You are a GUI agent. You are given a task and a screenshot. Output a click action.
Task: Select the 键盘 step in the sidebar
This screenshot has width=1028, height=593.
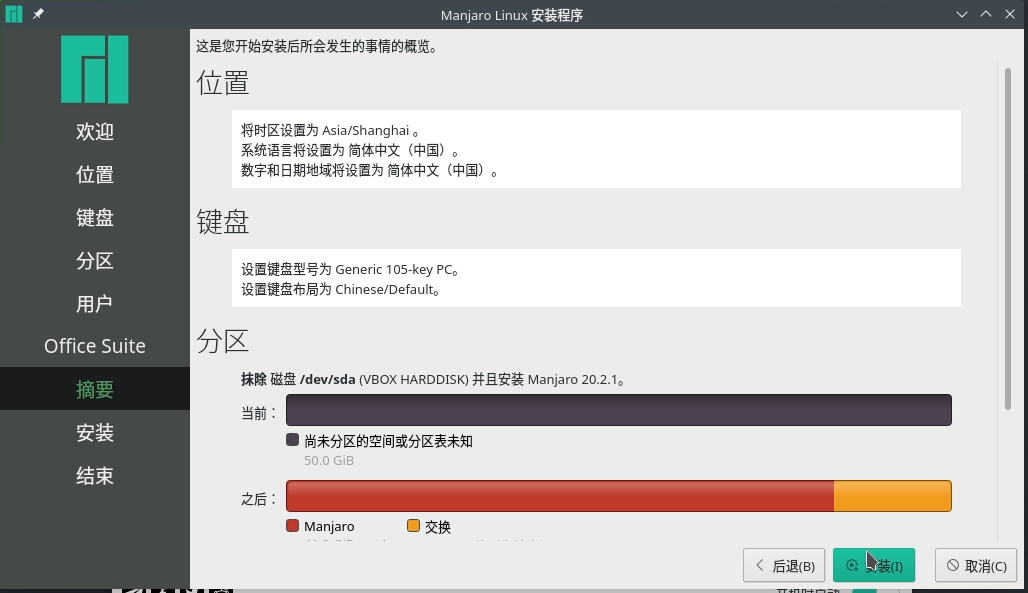click(95, 218)
